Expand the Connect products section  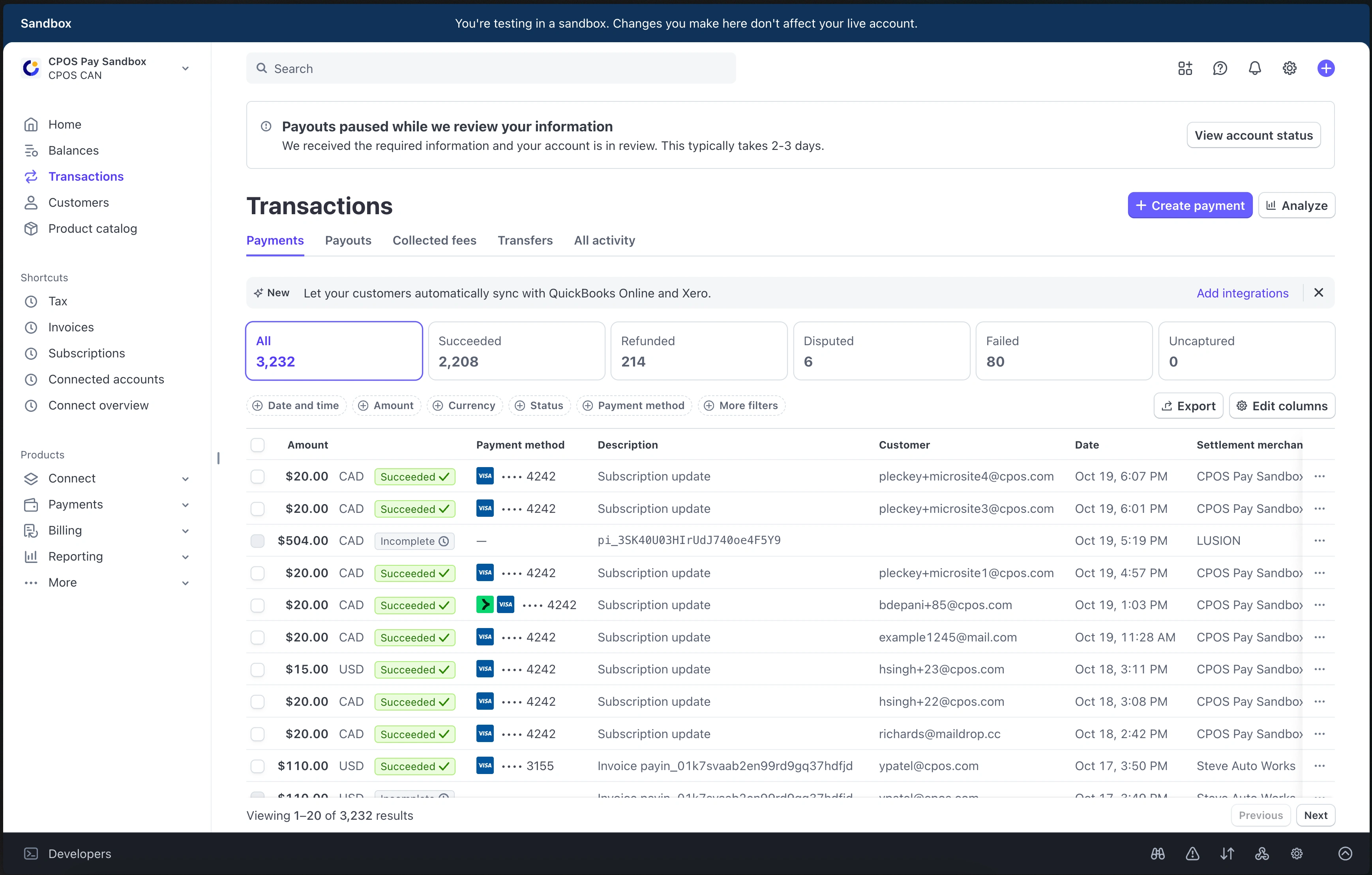pos(185,479)
